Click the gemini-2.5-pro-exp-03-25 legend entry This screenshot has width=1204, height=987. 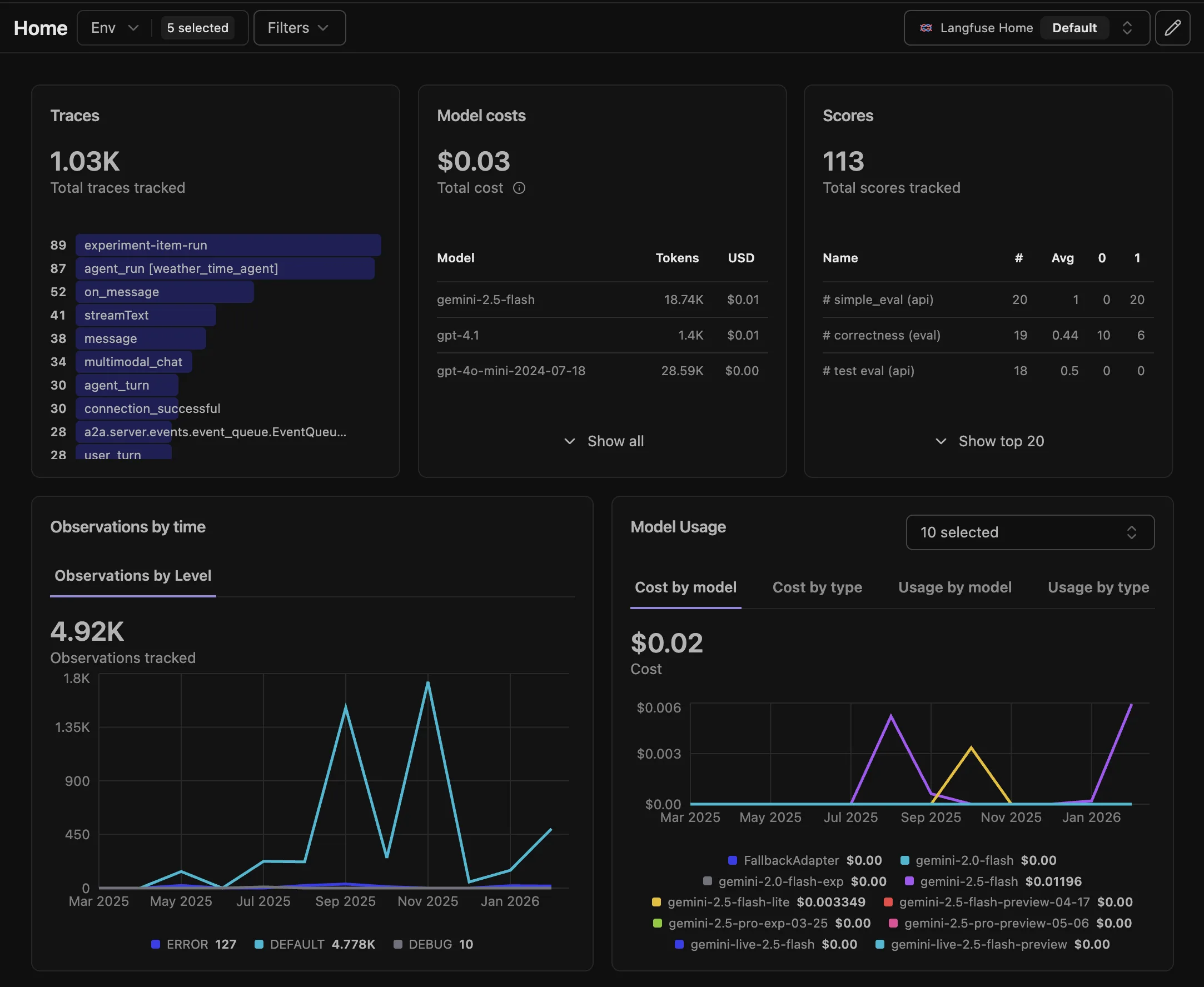[762, 923]
